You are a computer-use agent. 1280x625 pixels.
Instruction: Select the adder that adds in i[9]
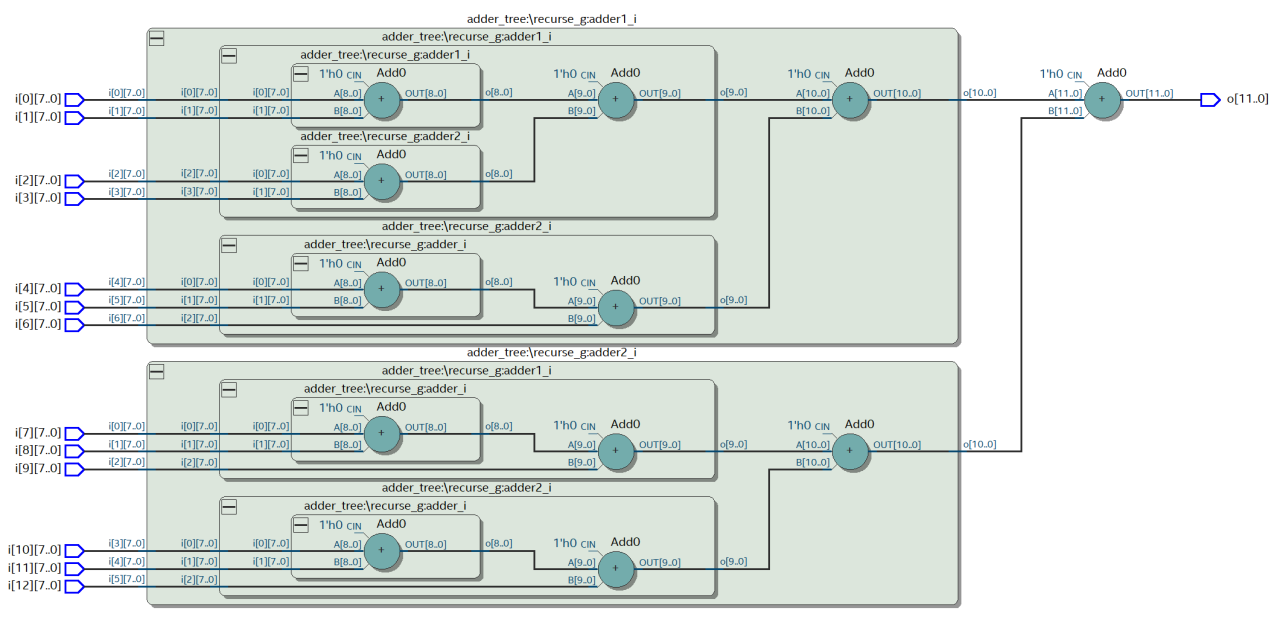pos(616,451)
